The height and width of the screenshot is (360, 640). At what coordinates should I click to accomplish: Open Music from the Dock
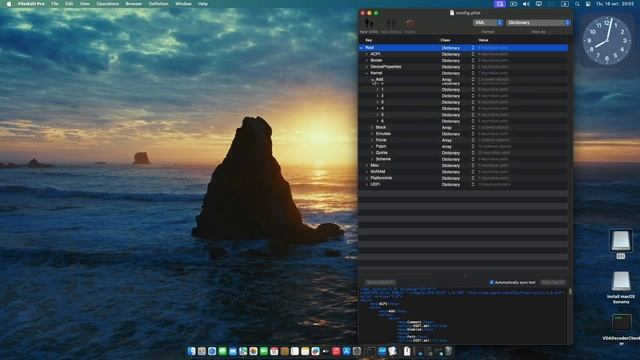point(336,351)
